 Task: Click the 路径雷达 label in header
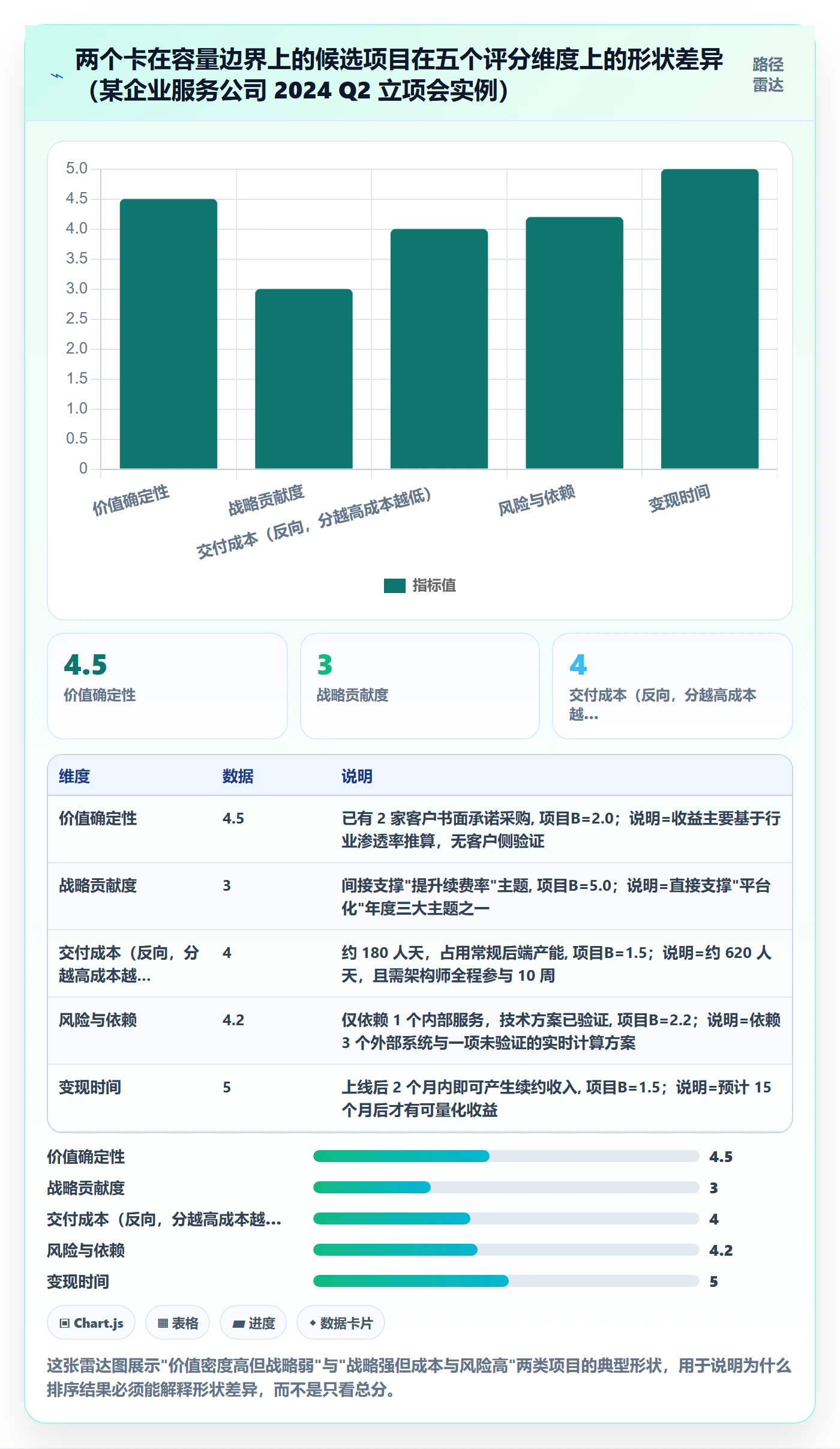click(x=768, y=74)
